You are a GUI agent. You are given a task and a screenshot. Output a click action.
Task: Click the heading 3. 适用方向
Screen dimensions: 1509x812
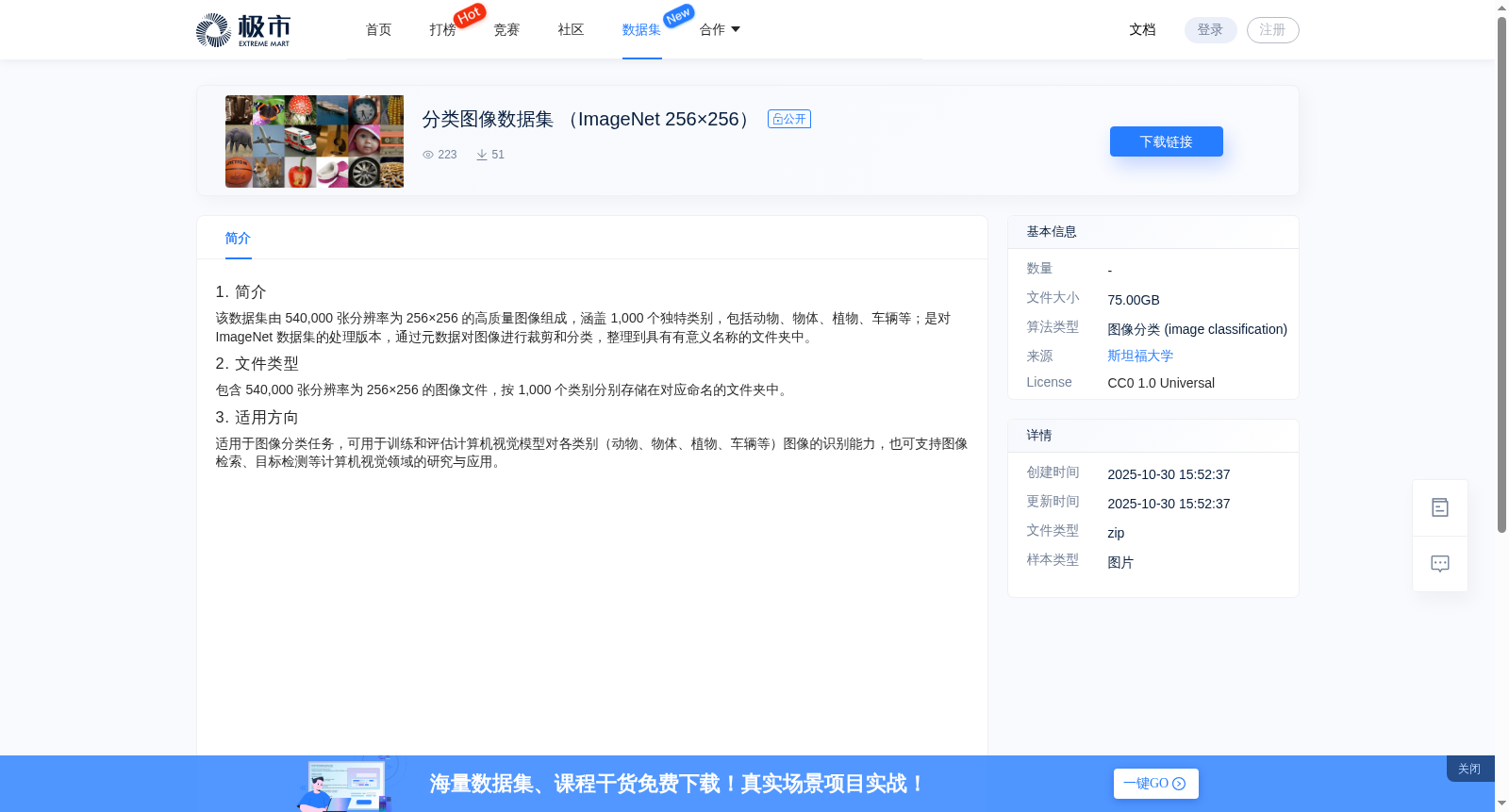click(x=257, y=418)
